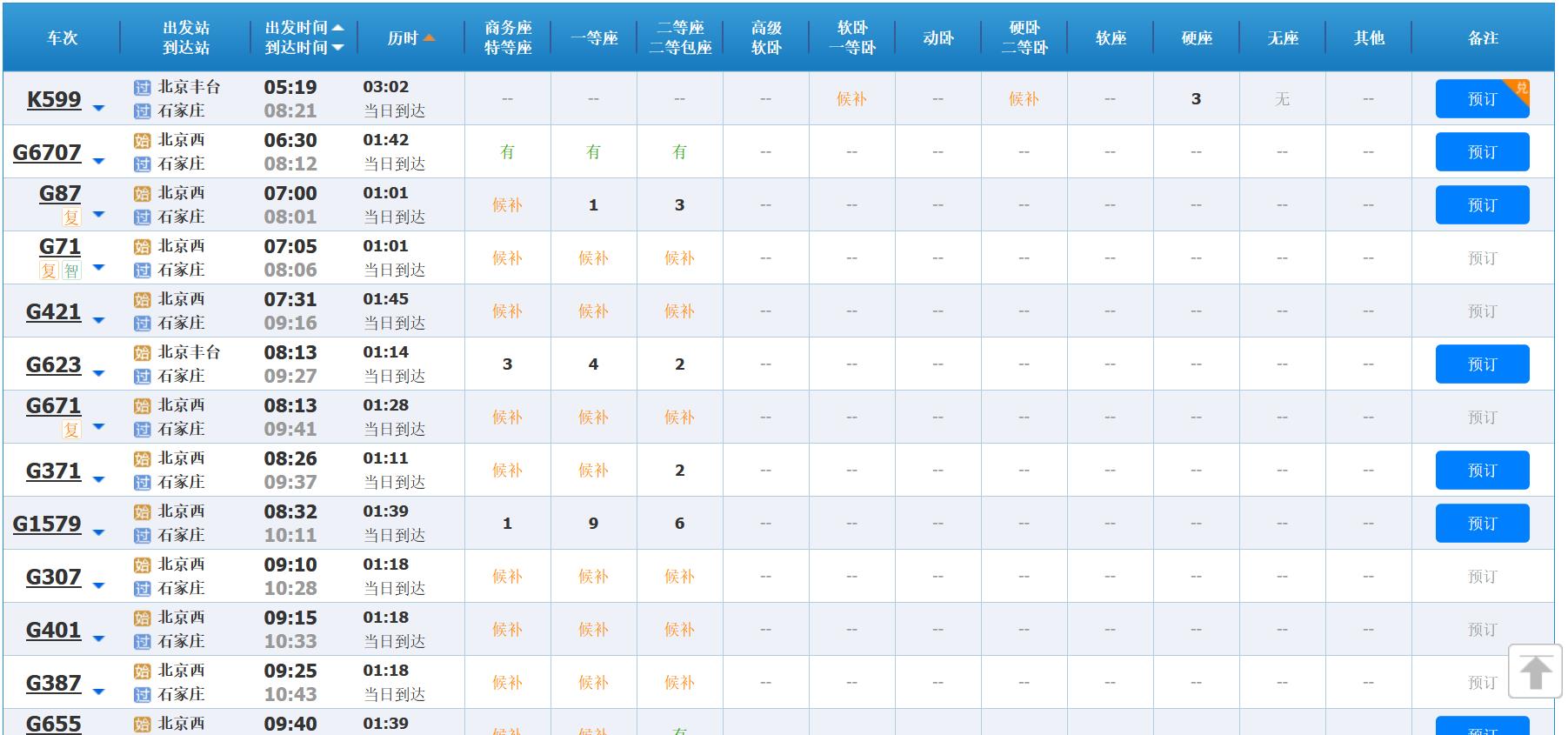The image size is (1568, 735).
Task: Click the 始 icon beside 北京西 for G6707
Action: pyautogui.click(x=143, y=141)
